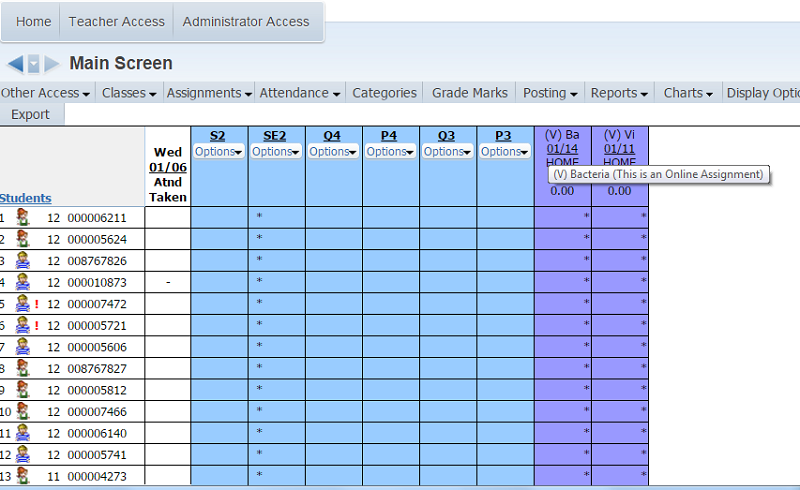Click SE2 grade cell for student 000005606

click(x=276, y=346)
